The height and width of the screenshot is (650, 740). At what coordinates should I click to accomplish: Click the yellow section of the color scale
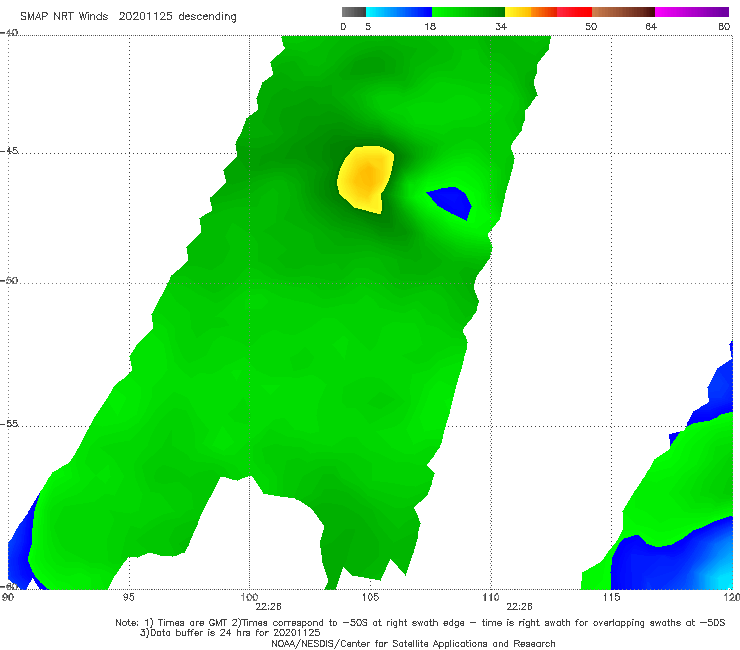click(518, 12)
